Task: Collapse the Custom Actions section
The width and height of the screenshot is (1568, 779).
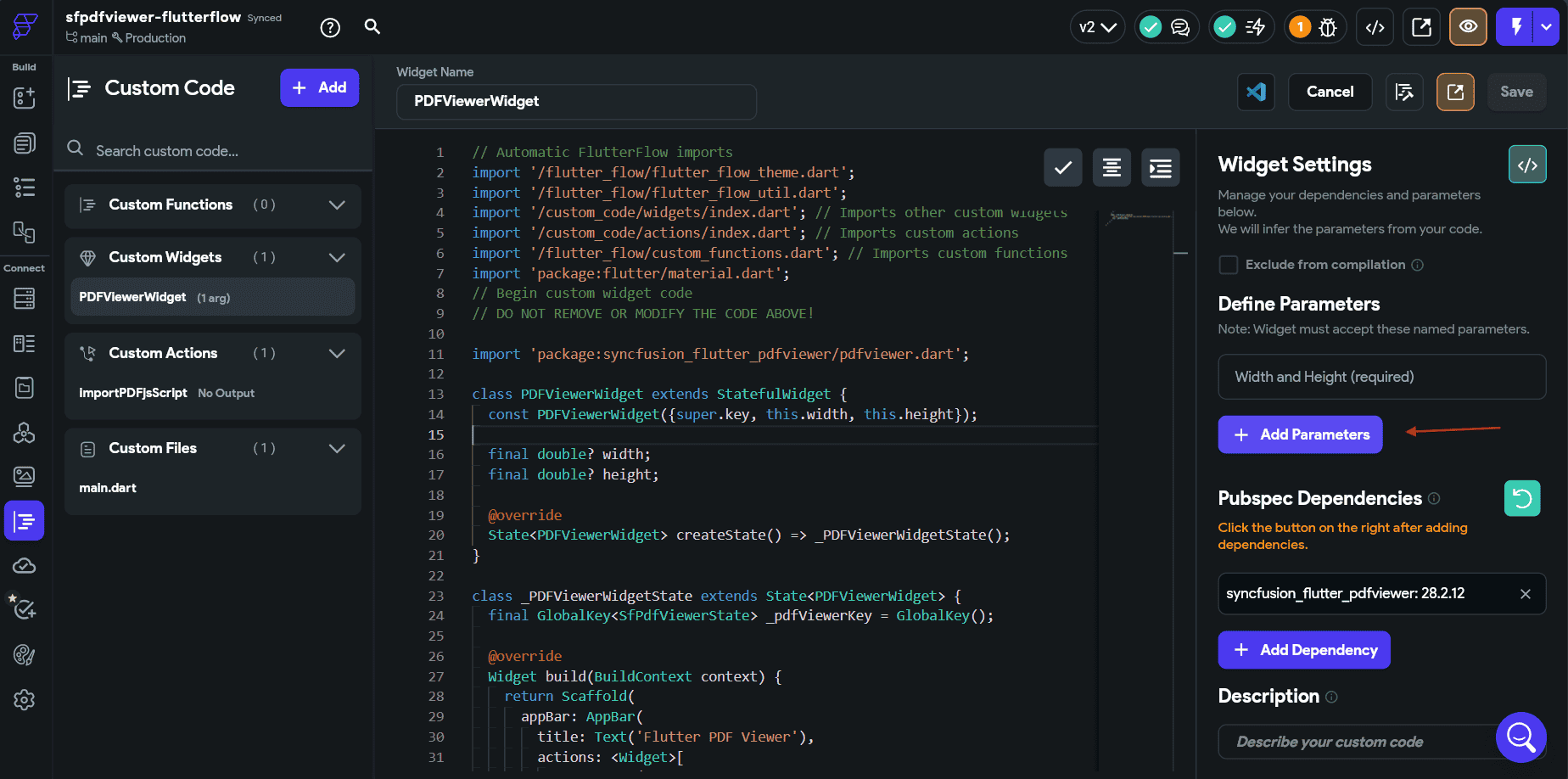Action: [337, 353]
